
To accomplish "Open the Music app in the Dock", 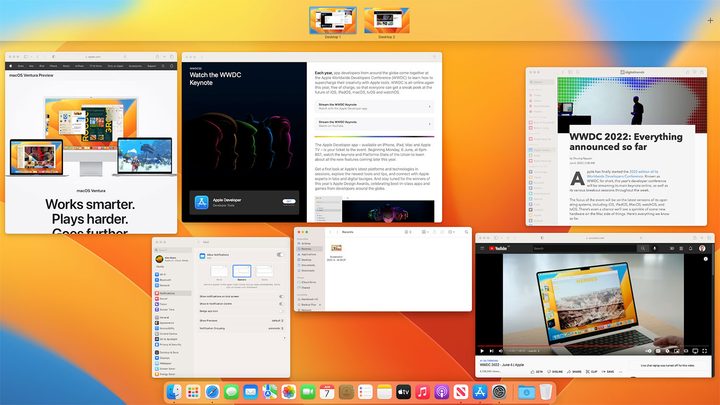I will [x=422, y=392].
